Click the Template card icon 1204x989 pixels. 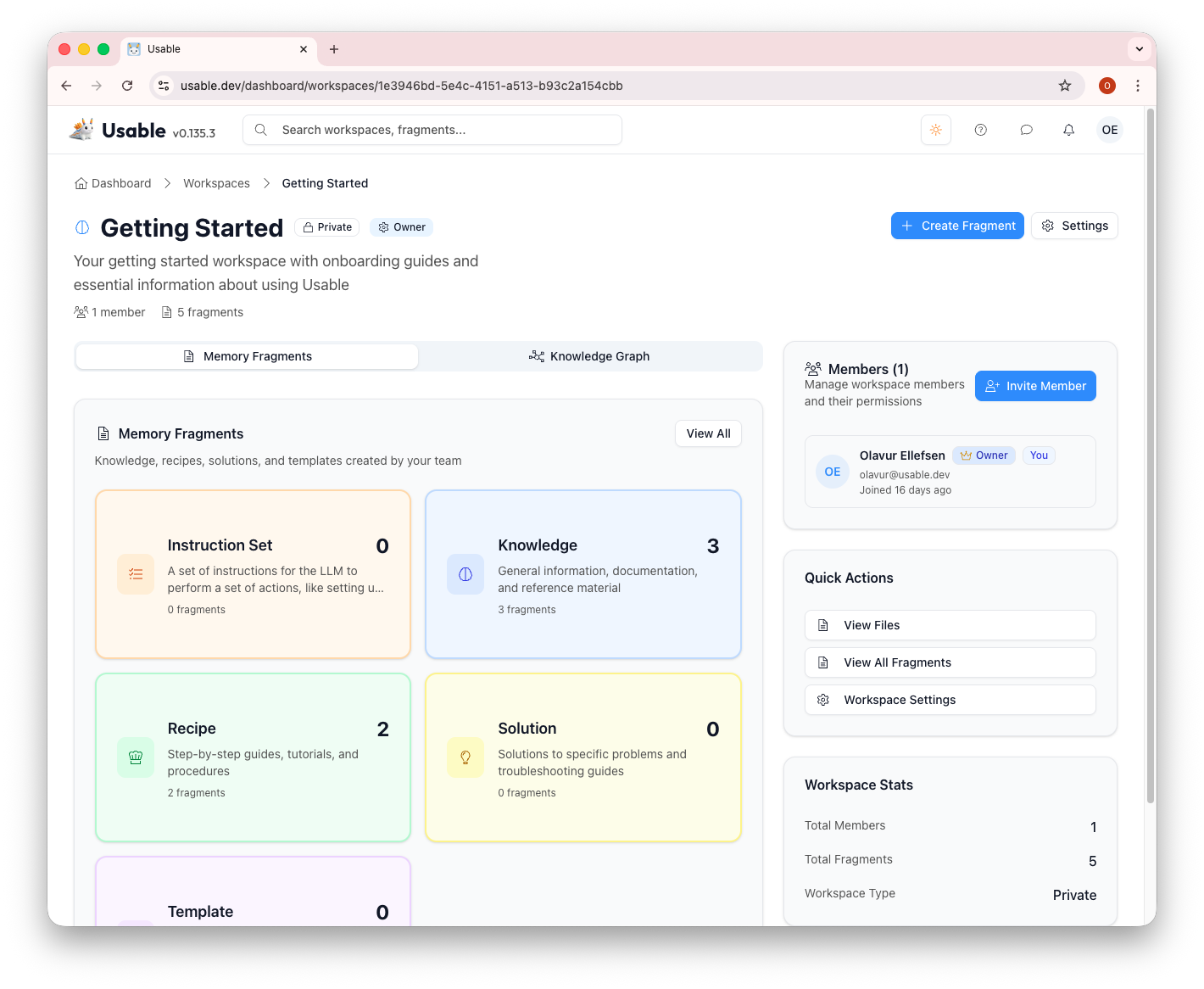click(x=136, y=925)
